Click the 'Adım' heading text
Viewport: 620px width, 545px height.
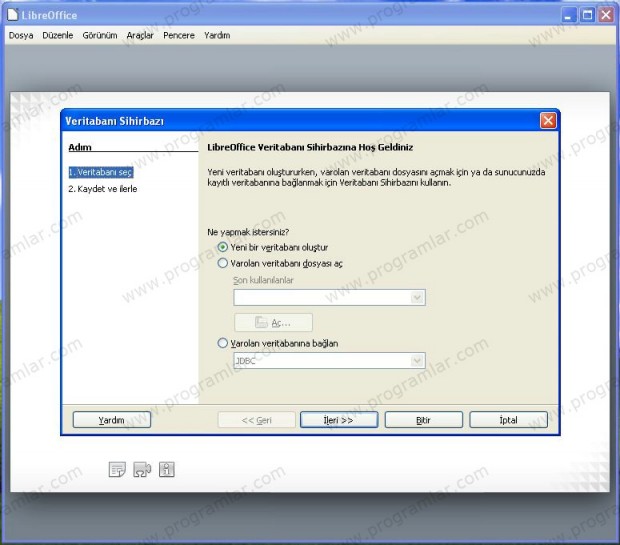[80, 147]
